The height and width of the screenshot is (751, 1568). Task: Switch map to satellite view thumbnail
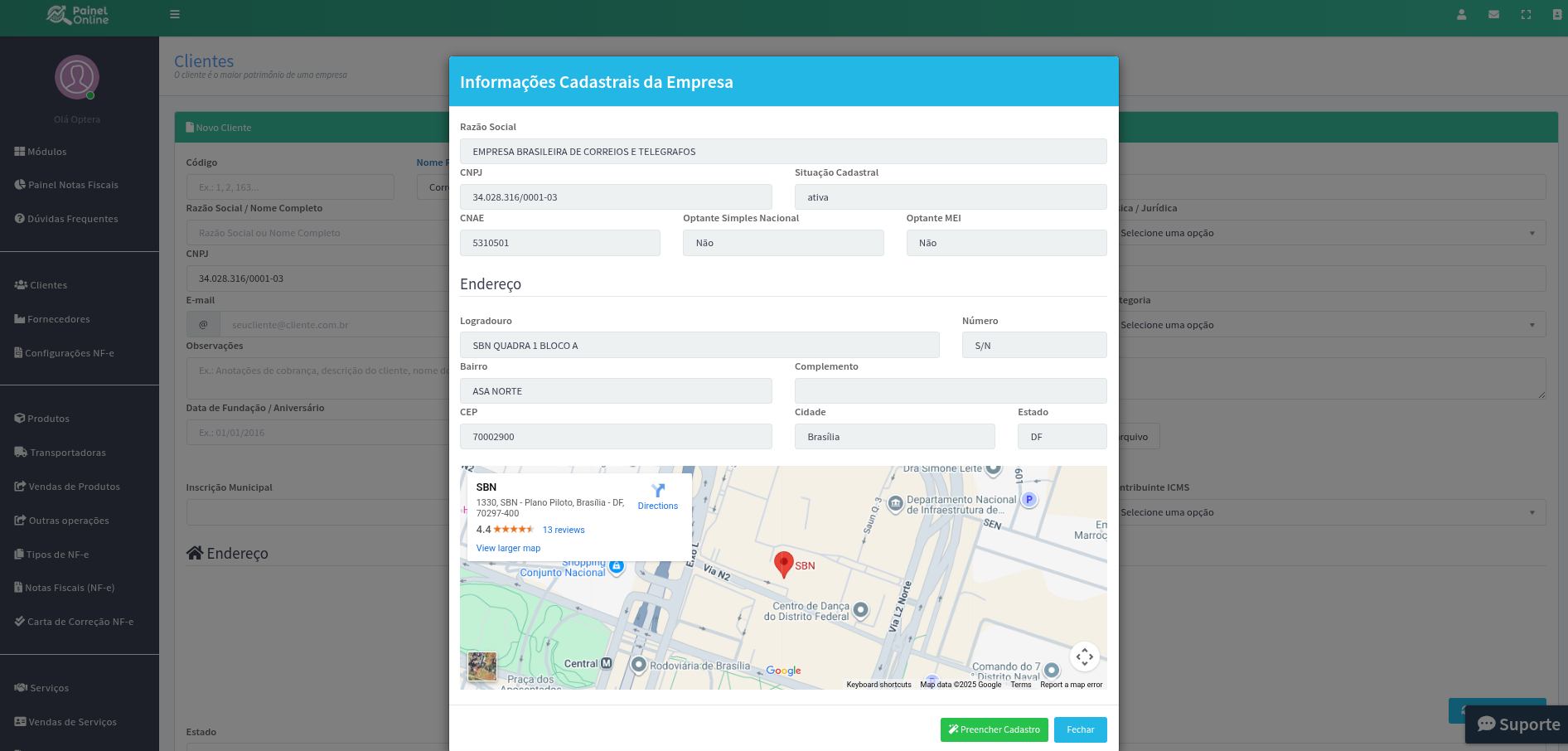(482, 666)
